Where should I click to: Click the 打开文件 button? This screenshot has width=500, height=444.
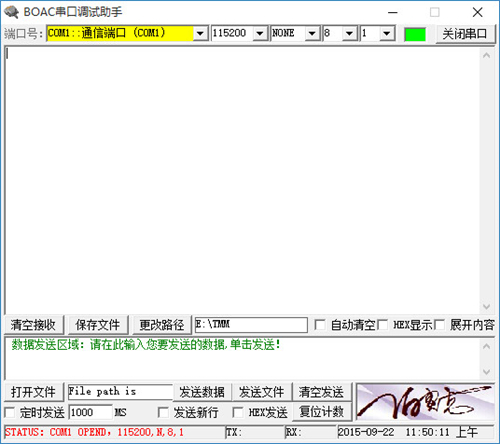pos(34,392)
